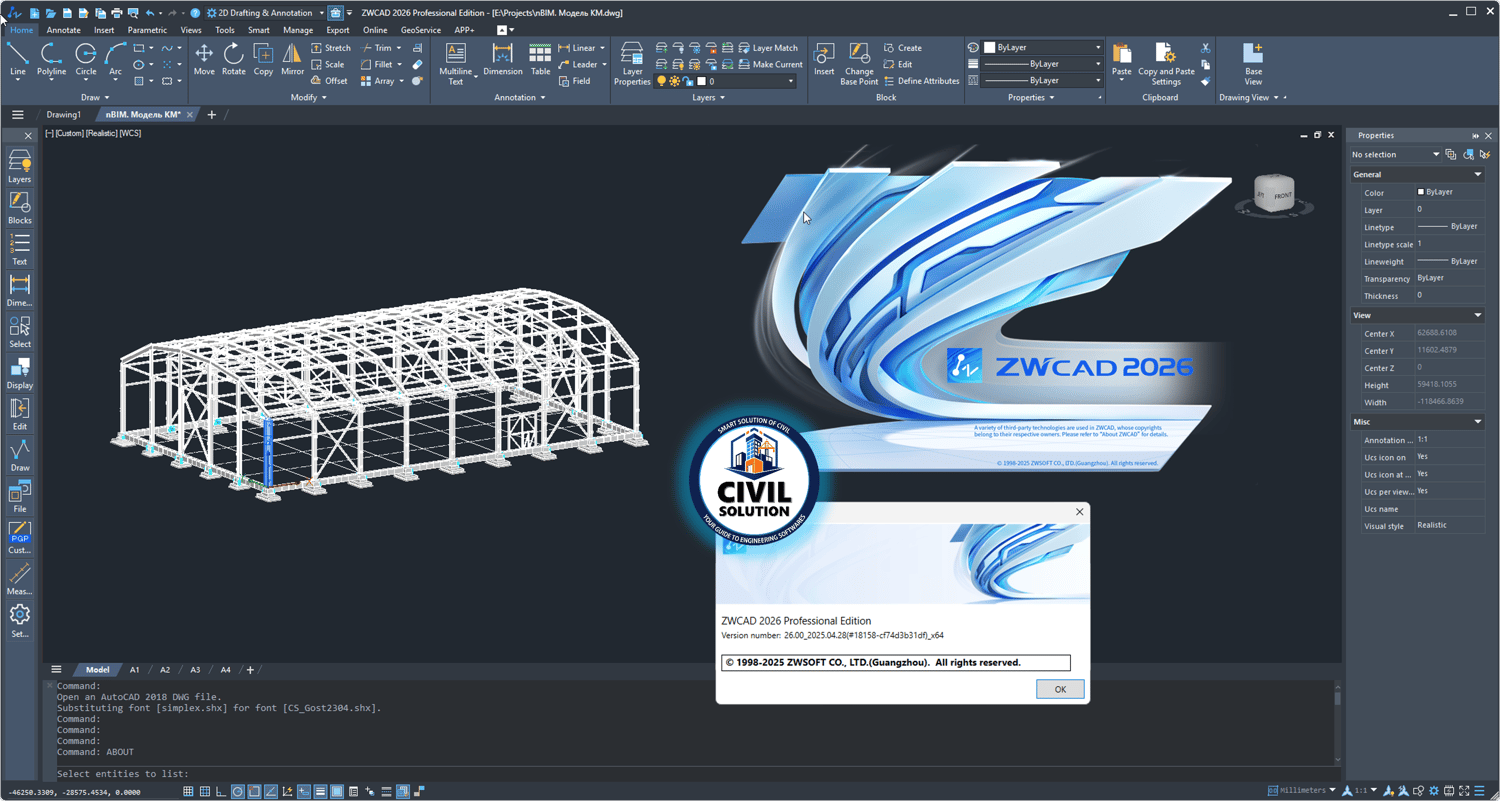
Task: Toggle snap mode in status bar
Action: [205, 792]
